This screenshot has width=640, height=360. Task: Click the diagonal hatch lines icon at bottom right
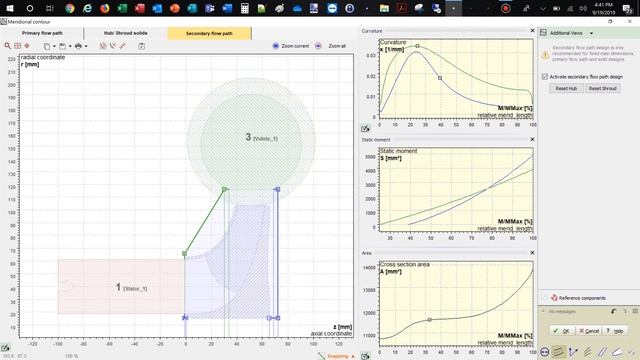point(588,351)
